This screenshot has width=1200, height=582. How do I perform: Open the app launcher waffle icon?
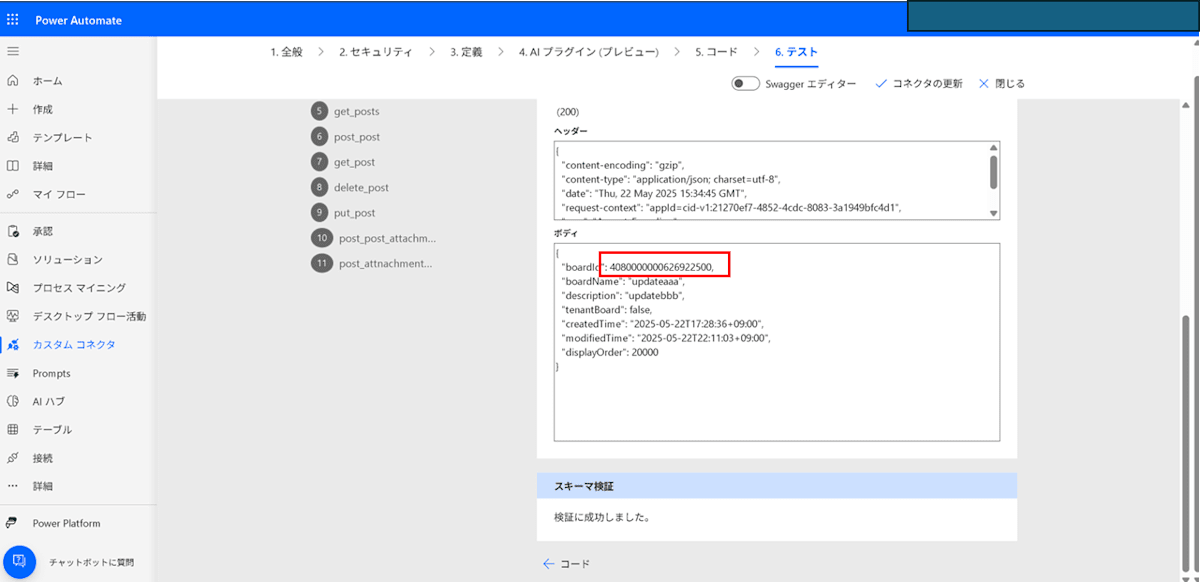[x=13, y=20]
